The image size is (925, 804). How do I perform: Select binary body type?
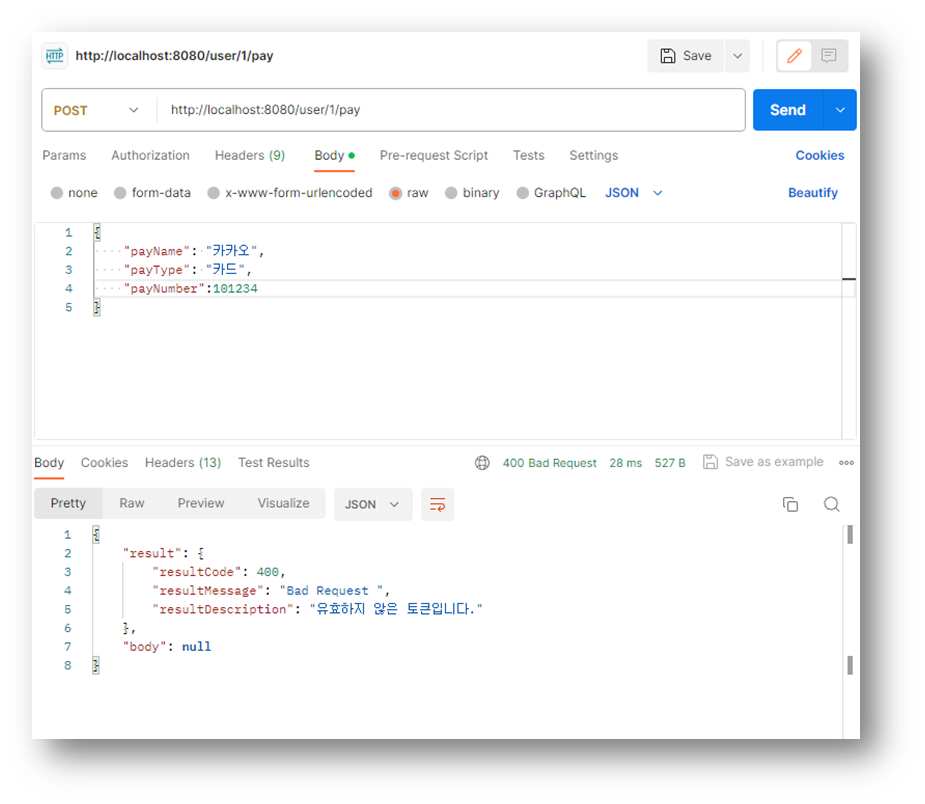tap(472, 193)
